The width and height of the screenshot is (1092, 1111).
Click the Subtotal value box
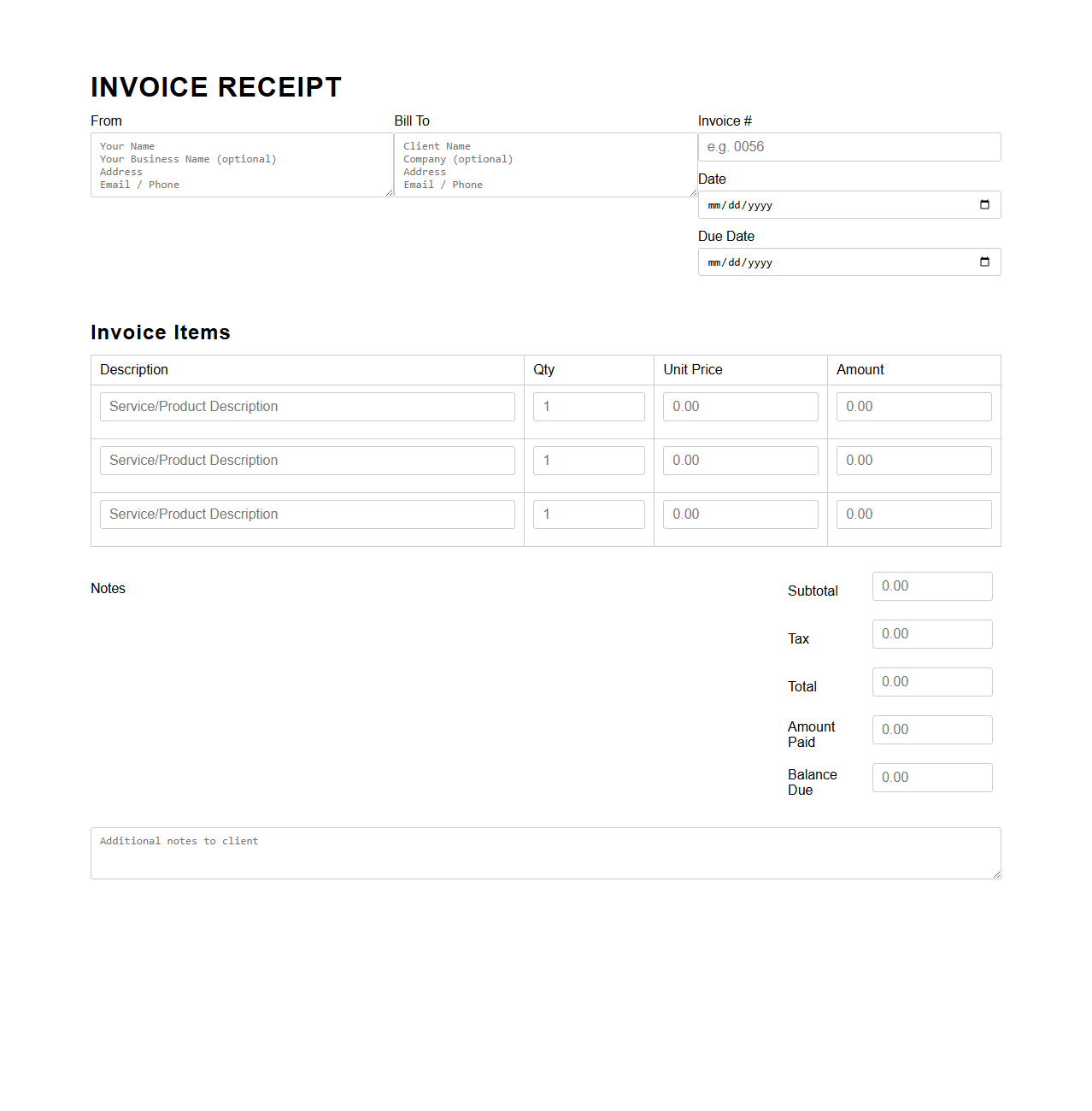click(931, 585)
